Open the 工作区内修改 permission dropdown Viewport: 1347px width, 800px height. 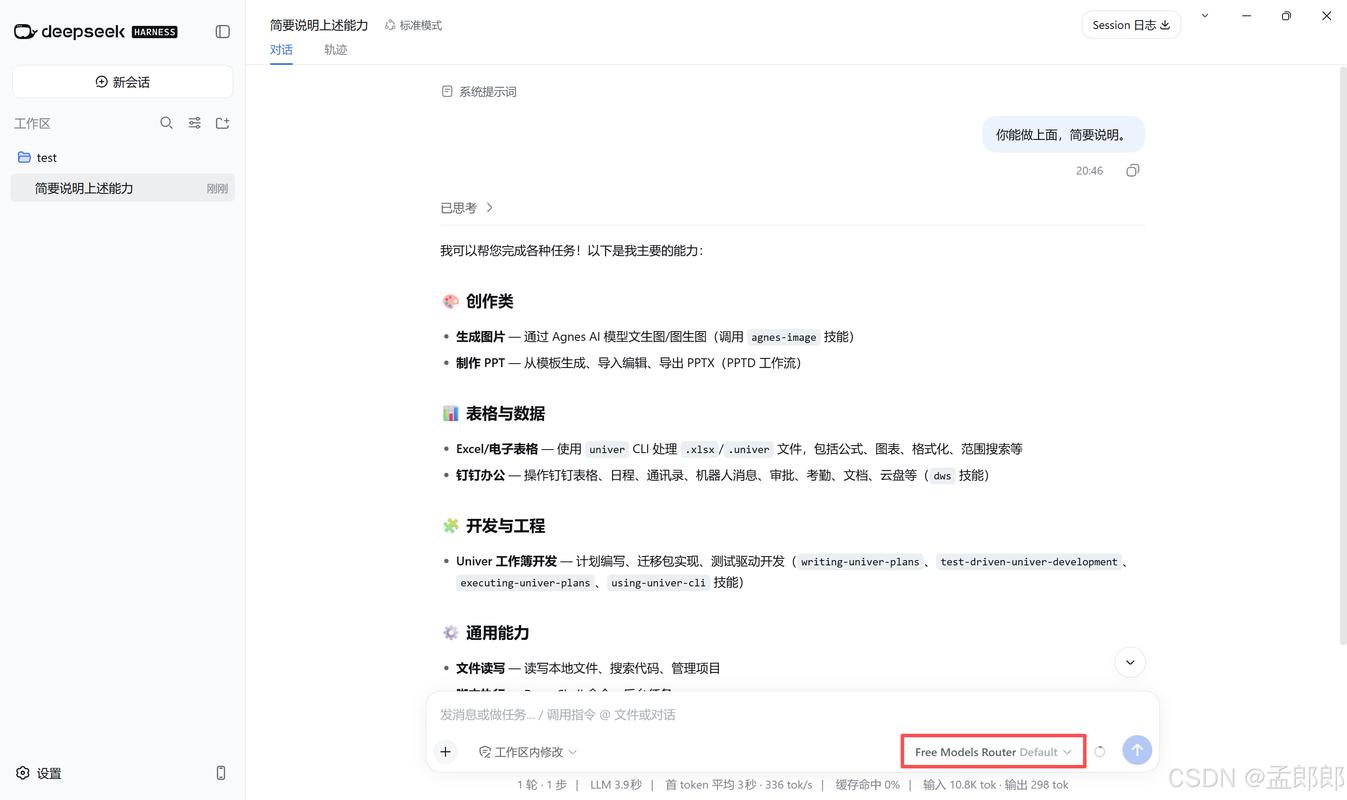tap(528, 752)
